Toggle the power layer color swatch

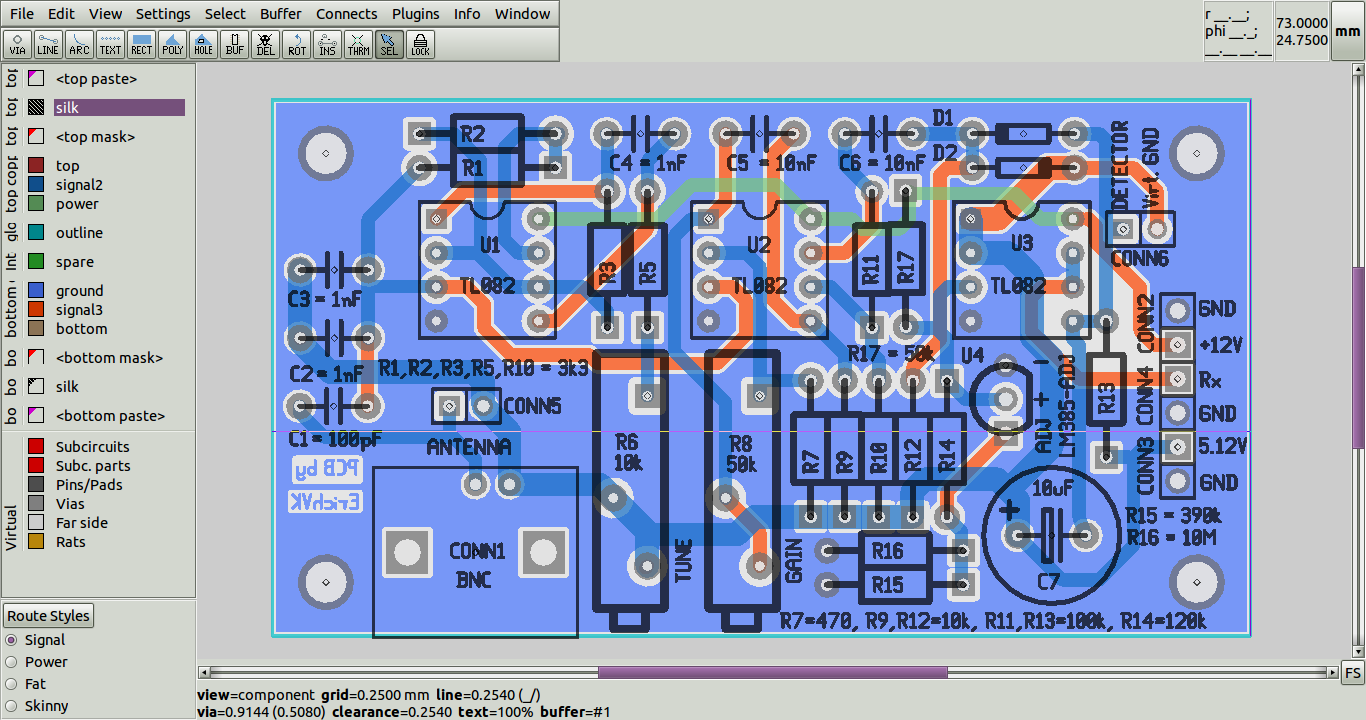pyautogui.click(x=36, y=204)
